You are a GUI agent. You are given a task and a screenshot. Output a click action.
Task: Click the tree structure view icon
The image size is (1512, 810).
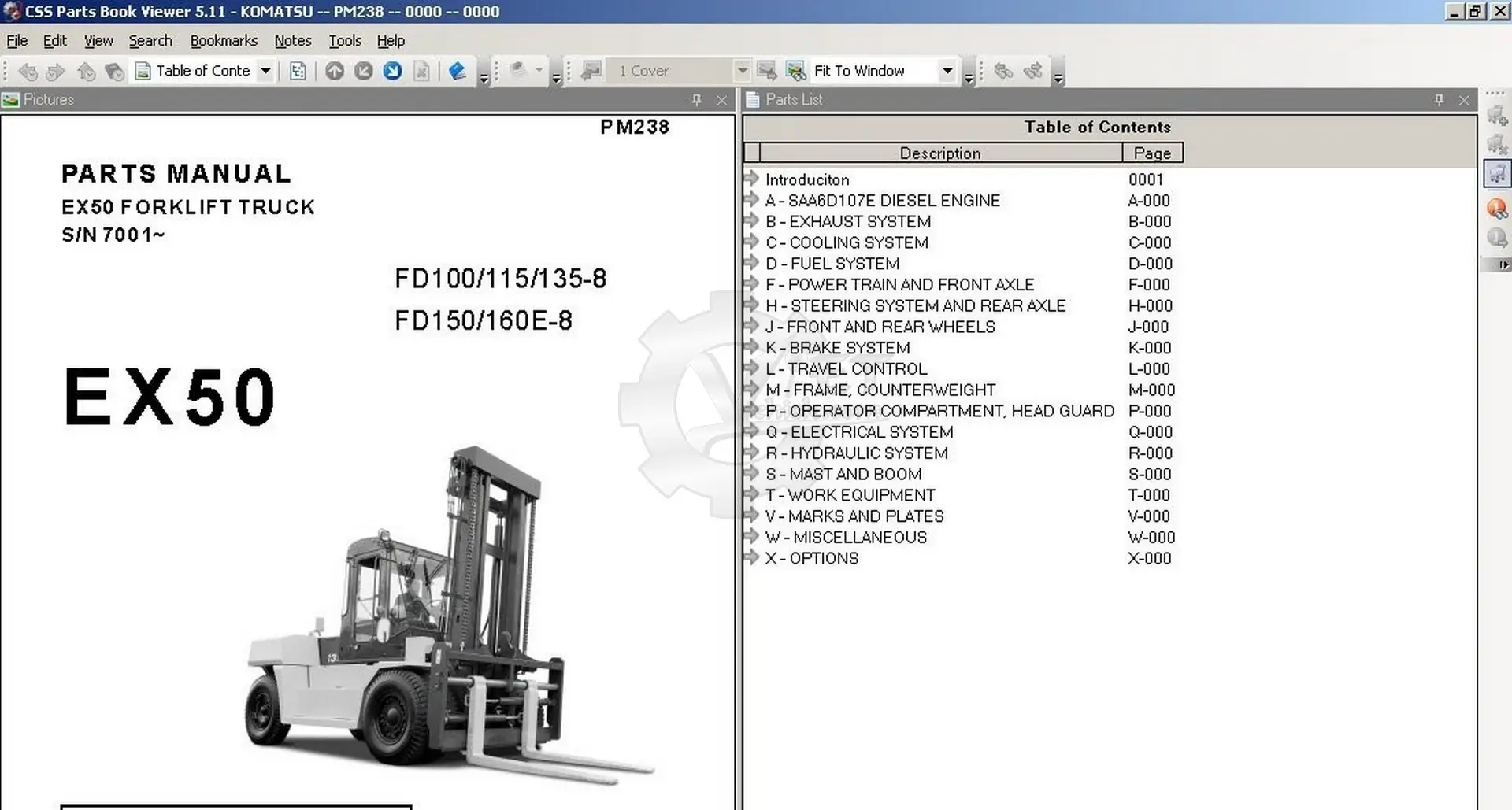[x=298, y=71]
